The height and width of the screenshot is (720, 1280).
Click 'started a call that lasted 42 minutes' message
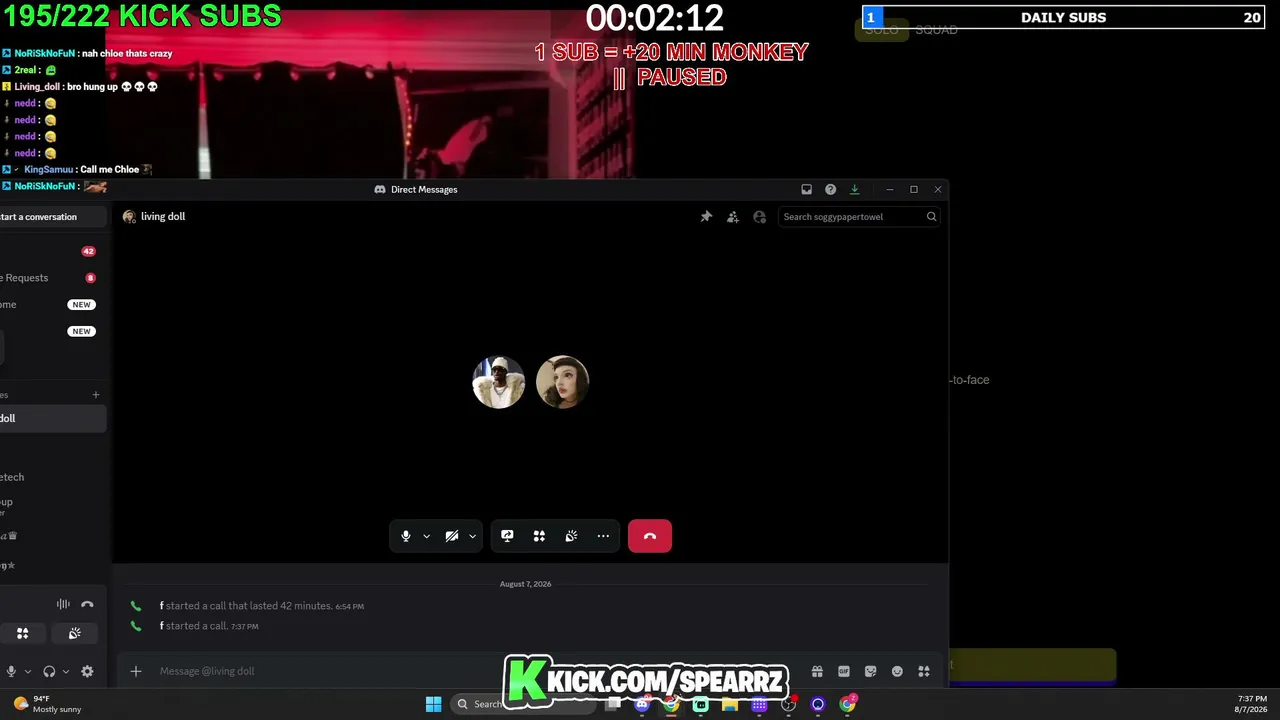pyautogui.click(x=249, y=606)
